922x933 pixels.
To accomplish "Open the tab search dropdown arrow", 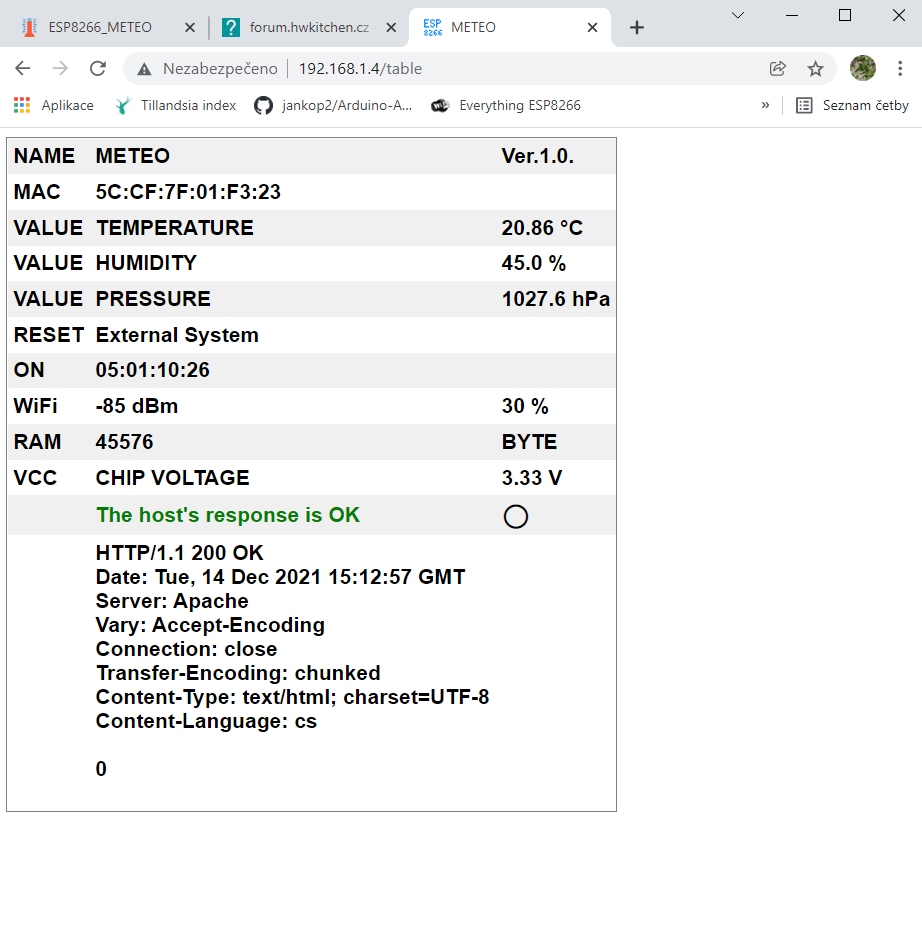I will pos(738,15).
